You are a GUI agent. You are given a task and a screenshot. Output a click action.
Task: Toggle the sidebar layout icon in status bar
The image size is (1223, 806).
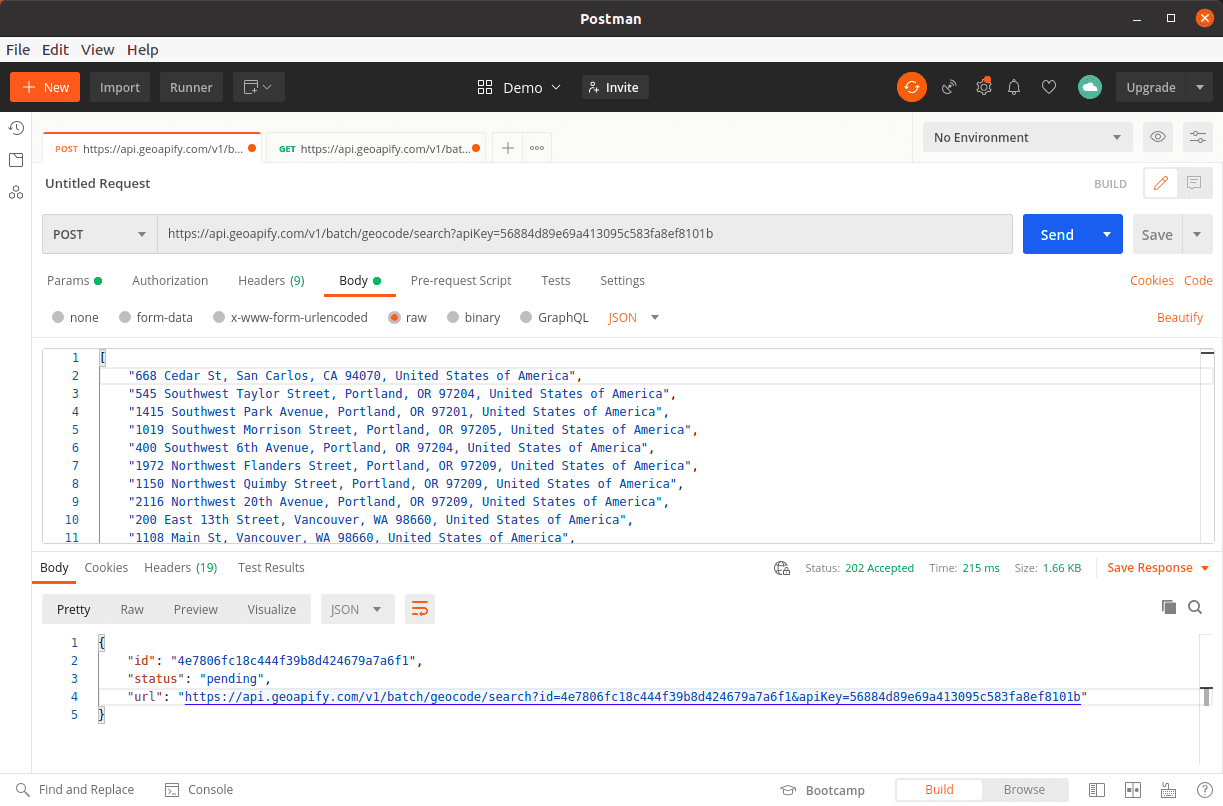[1097, 790]
